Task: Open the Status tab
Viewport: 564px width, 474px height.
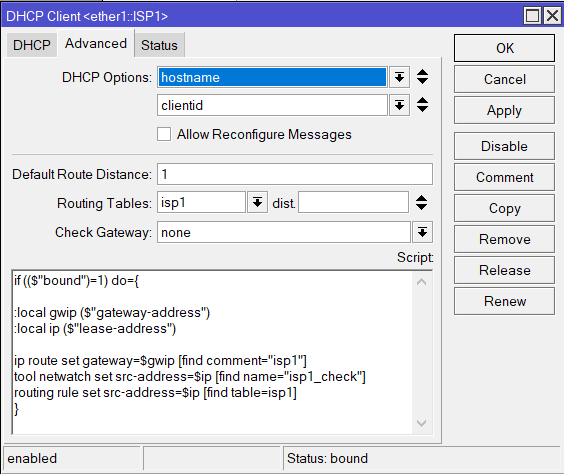Action: pos(159,45)
